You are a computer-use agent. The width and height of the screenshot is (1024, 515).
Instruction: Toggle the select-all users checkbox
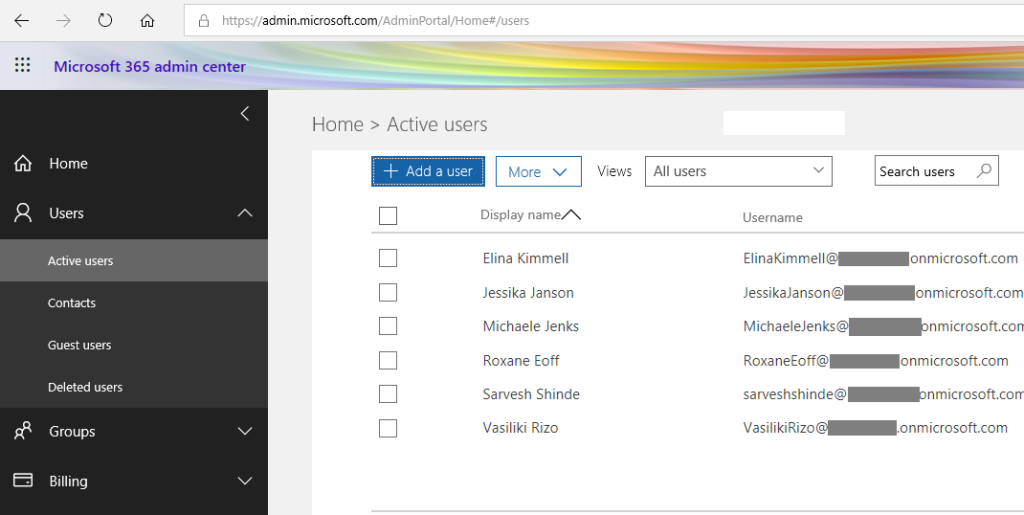click(388, 215)
